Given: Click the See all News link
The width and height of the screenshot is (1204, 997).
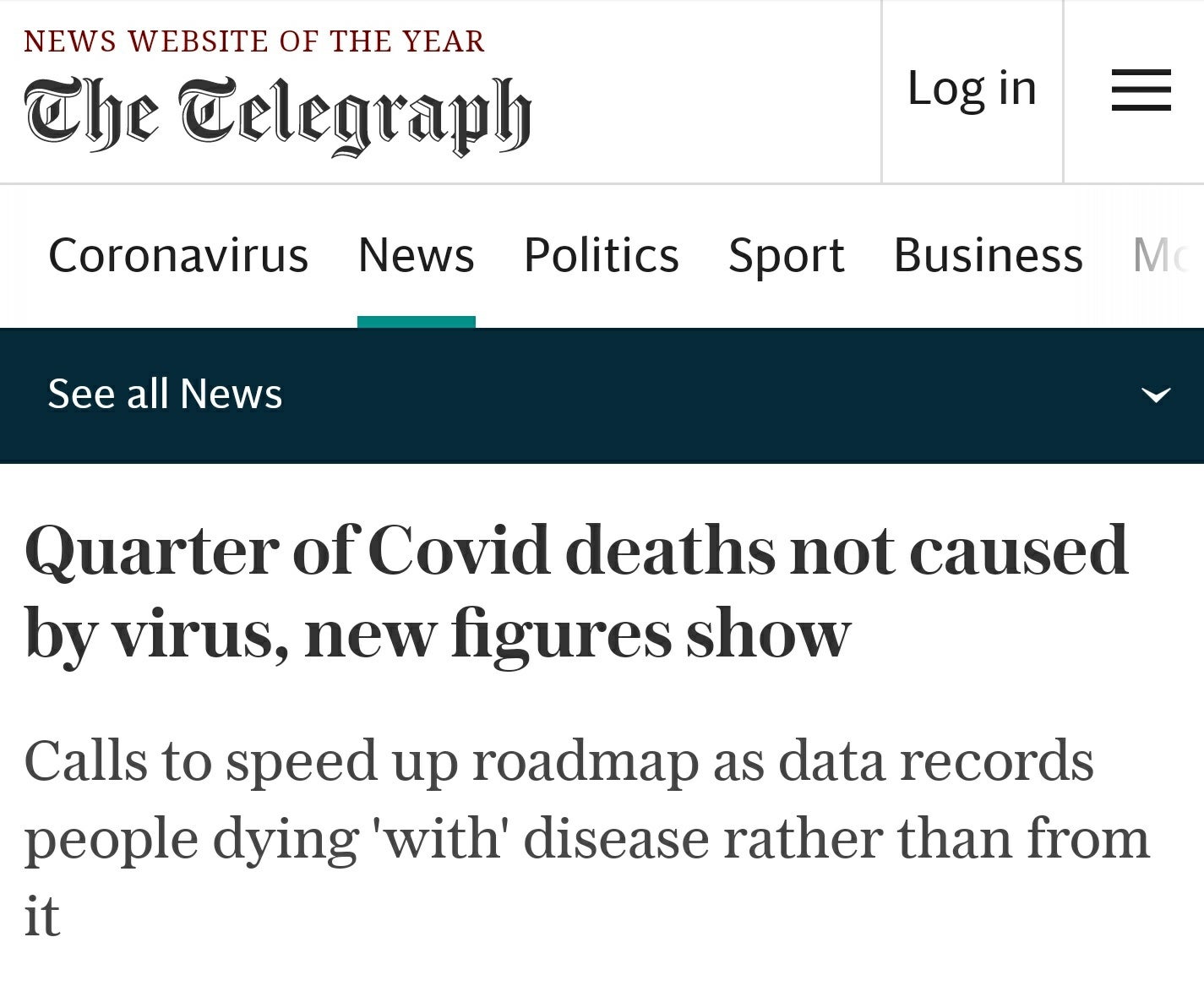Looking at the screenshot, I should 165,394.
